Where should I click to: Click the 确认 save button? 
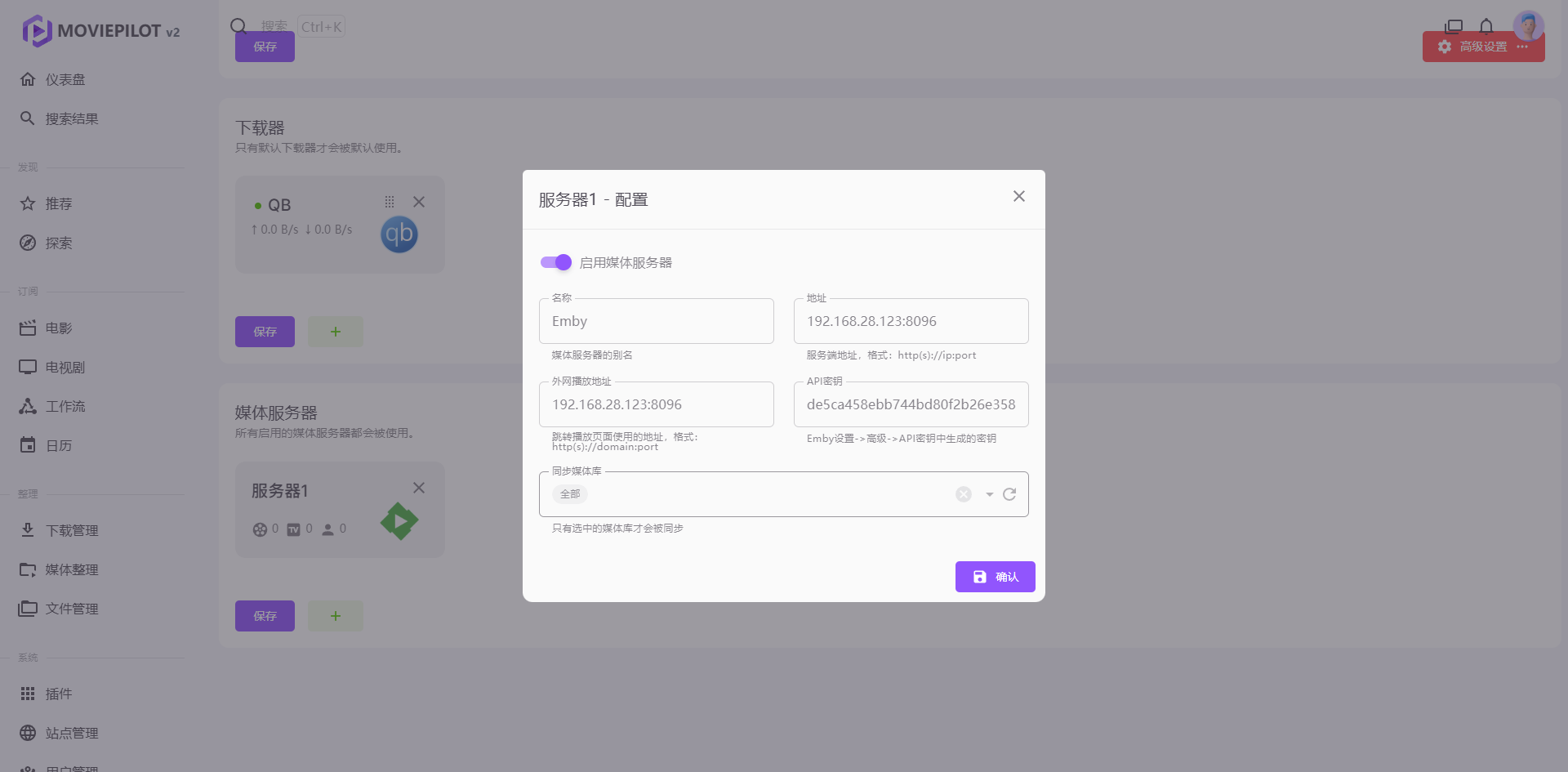995,577
